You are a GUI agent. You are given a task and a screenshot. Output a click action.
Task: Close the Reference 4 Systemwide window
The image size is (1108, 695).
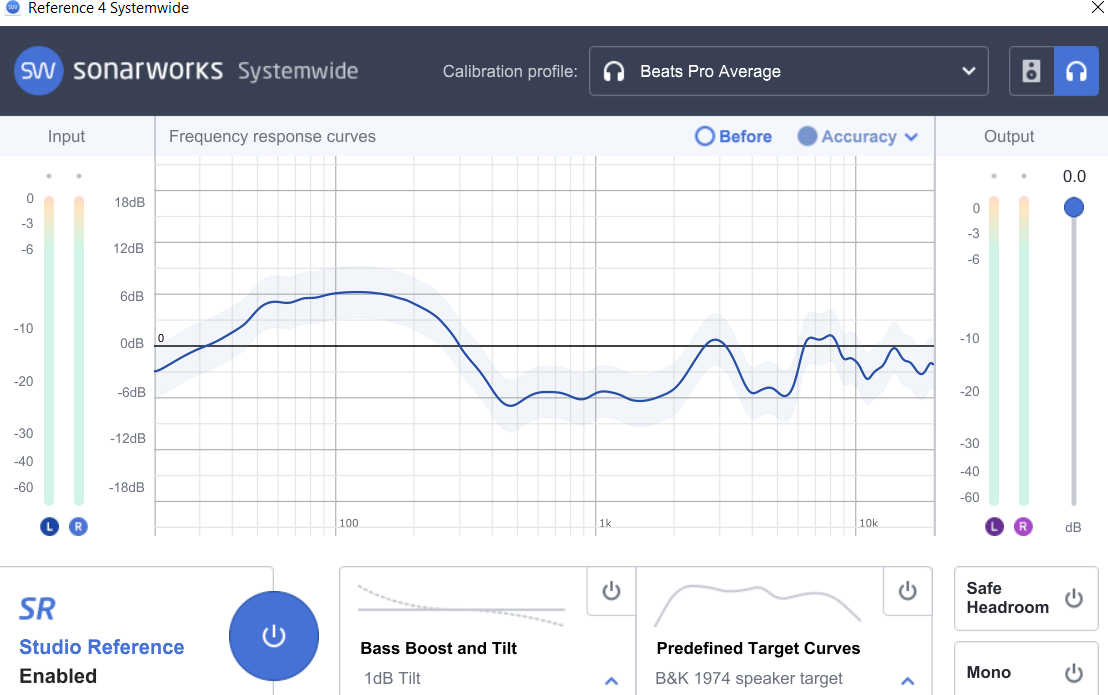point(1097,8)
